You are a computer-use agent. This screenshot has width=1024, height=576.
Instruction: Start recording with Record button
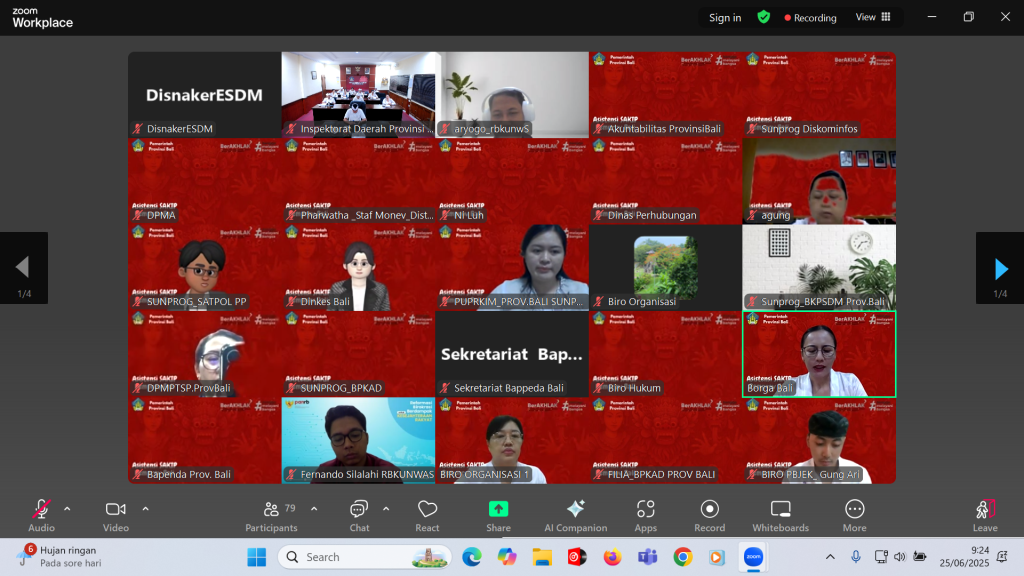pos(709,514)
